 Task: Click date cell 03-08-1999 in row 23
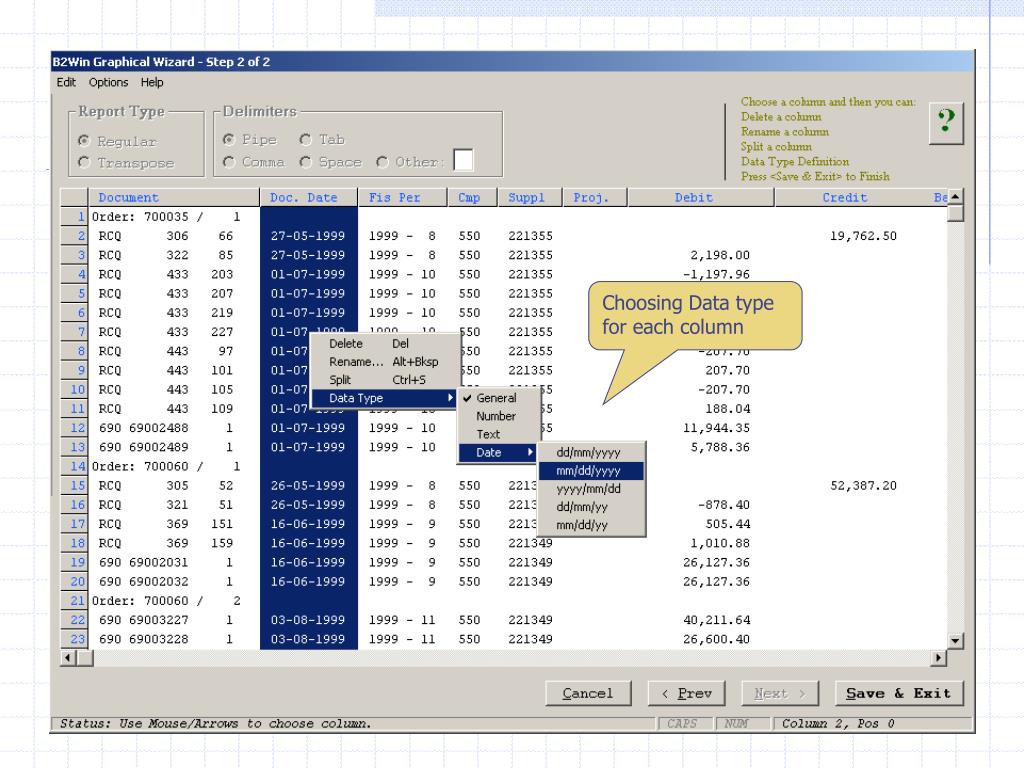[308, 639]
